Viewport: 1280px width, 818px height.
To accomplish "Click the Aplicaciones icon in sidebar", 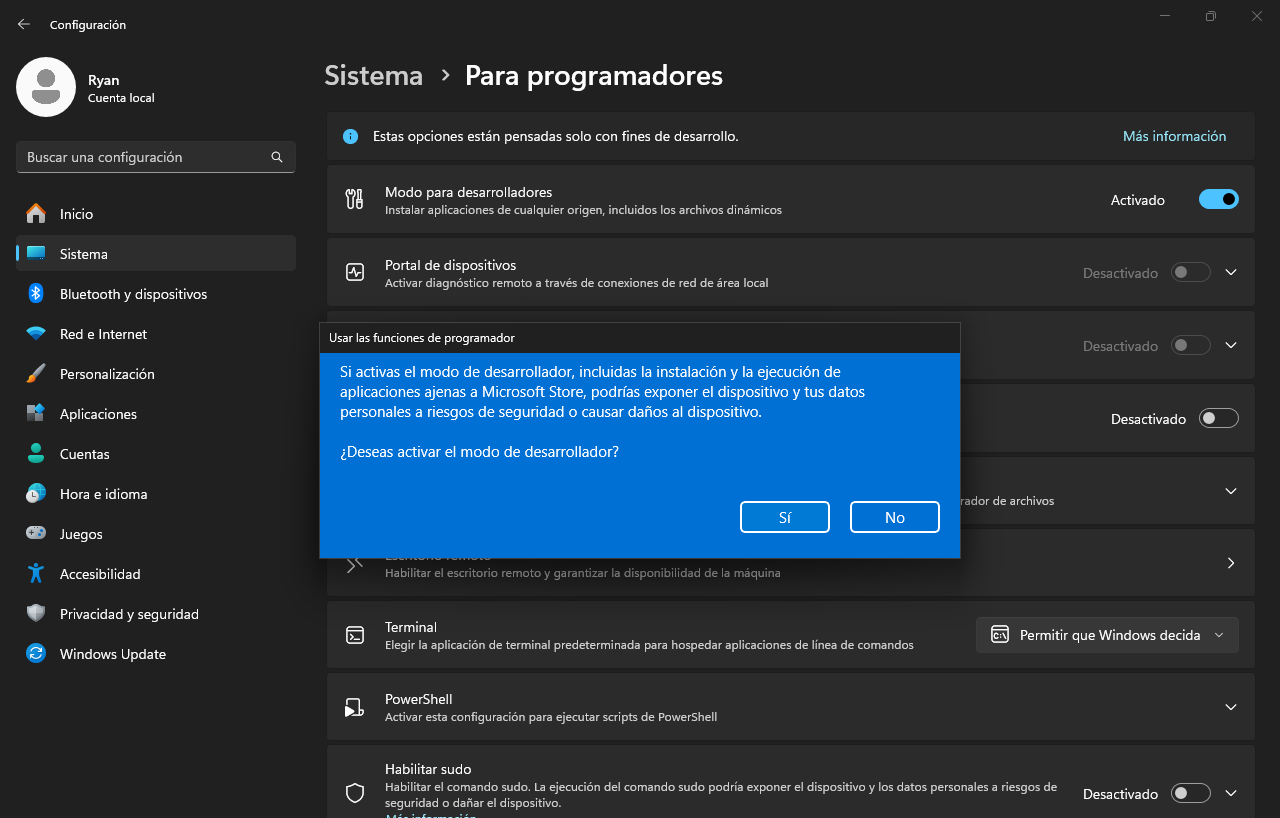I will (36, 413).
